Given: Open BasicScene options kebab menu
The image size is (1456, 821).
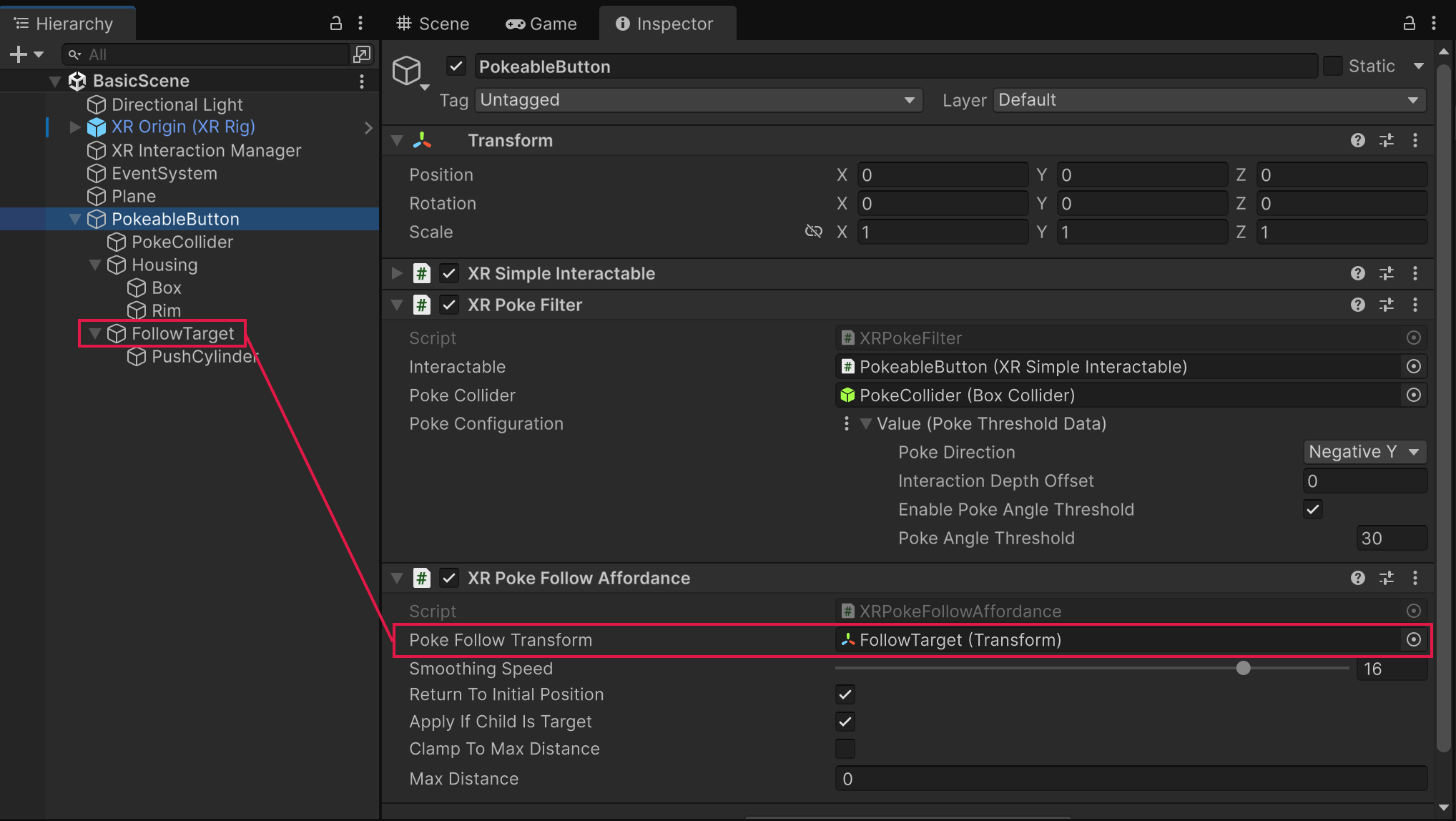Looking at the screenshot, I should tap(362, 81).
